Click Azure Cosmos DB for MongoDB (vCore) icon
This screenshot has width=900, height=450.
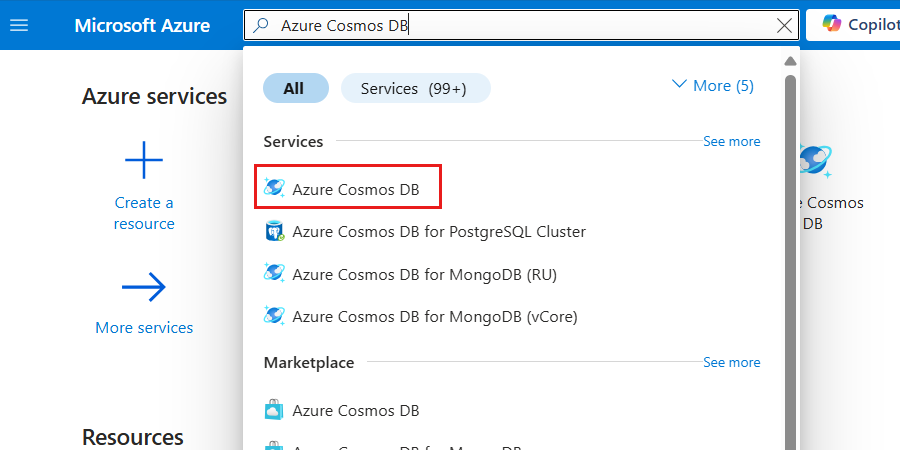click(x=274, y=316)
